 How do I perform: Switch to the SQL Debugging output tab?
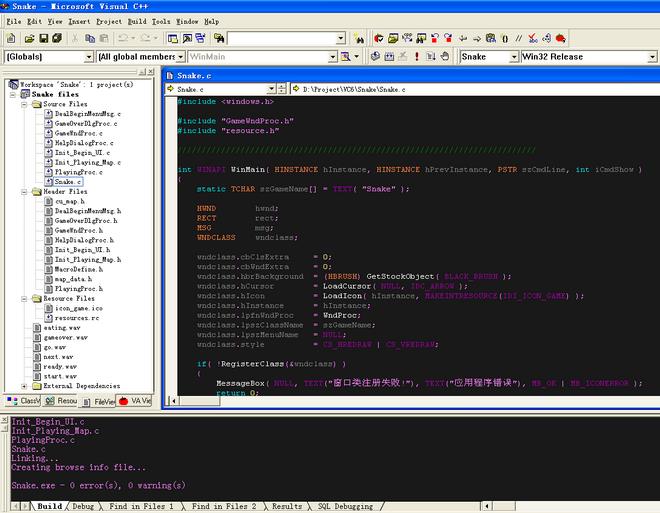point(345,506)
